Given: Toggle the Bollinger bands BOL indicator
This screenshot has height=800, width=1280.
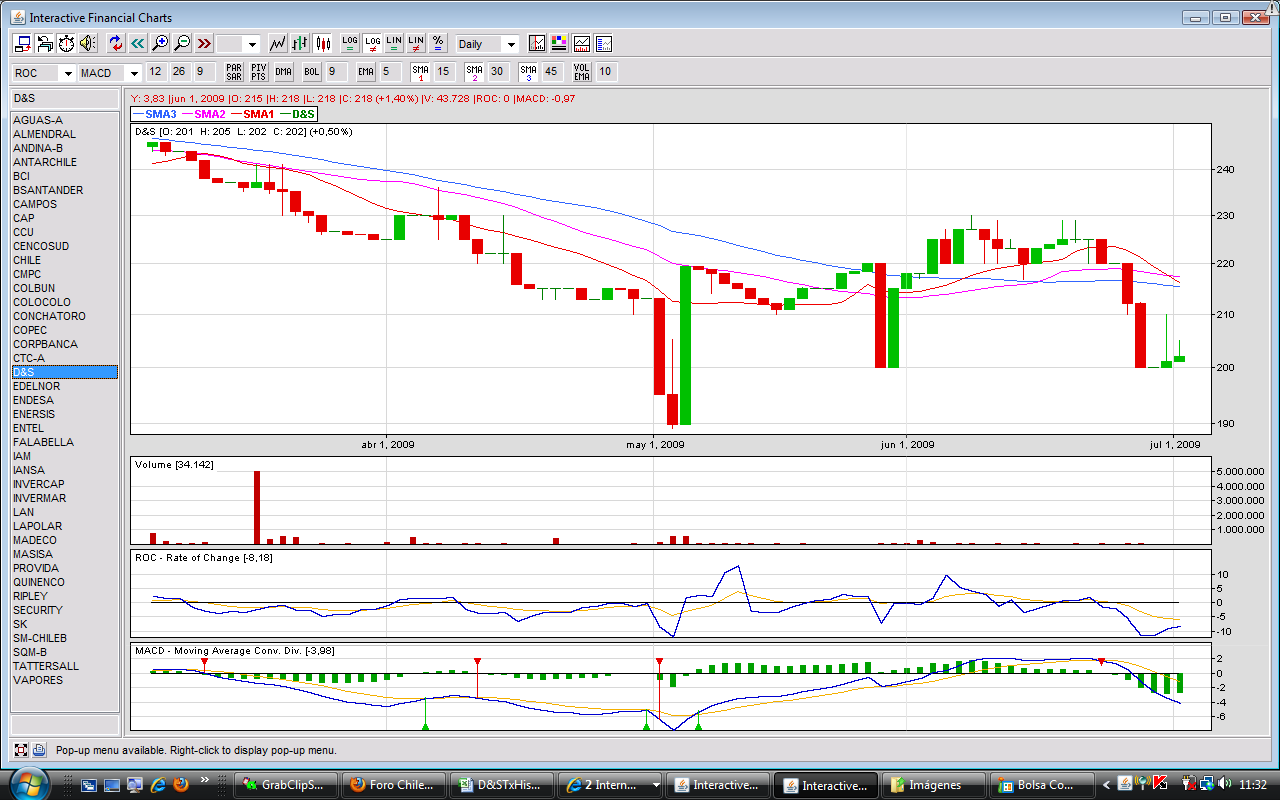Looking at the screenshot, I should [x=312, y=72].
